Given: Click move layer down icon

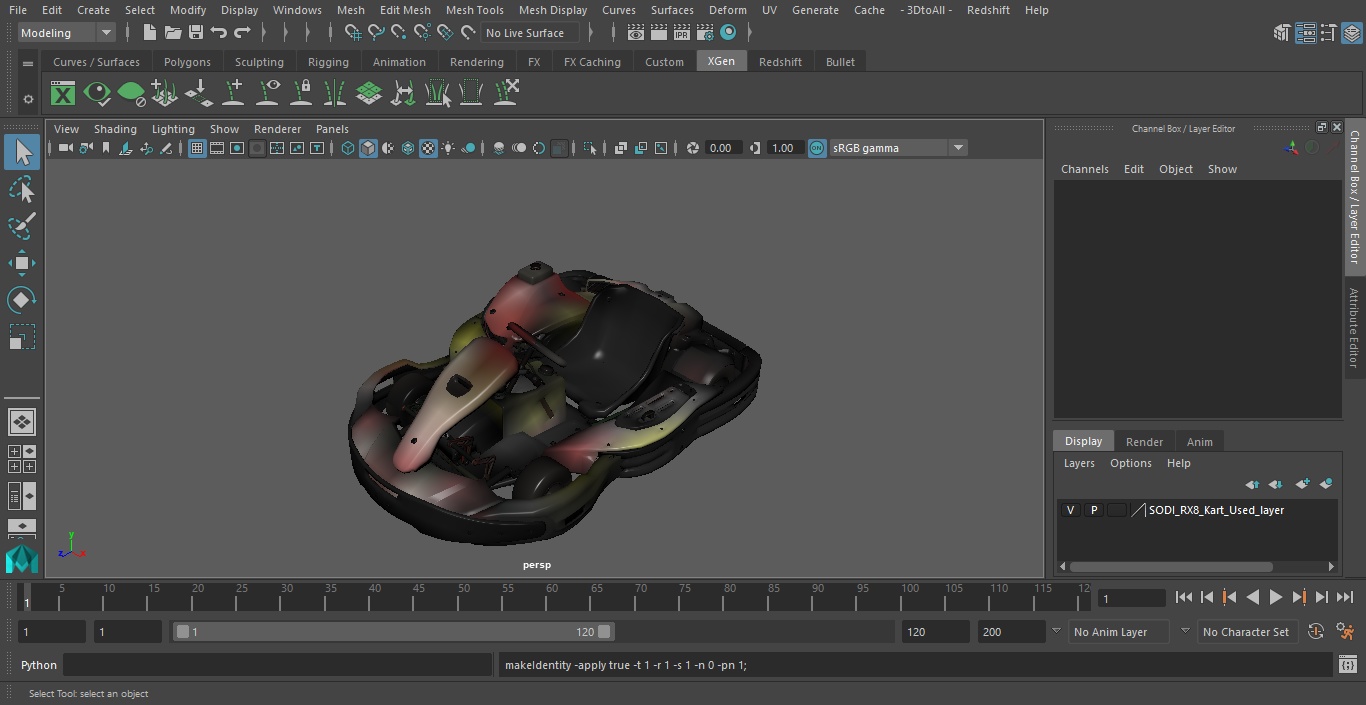Looking at the screenshot, I should [1276, 484].
